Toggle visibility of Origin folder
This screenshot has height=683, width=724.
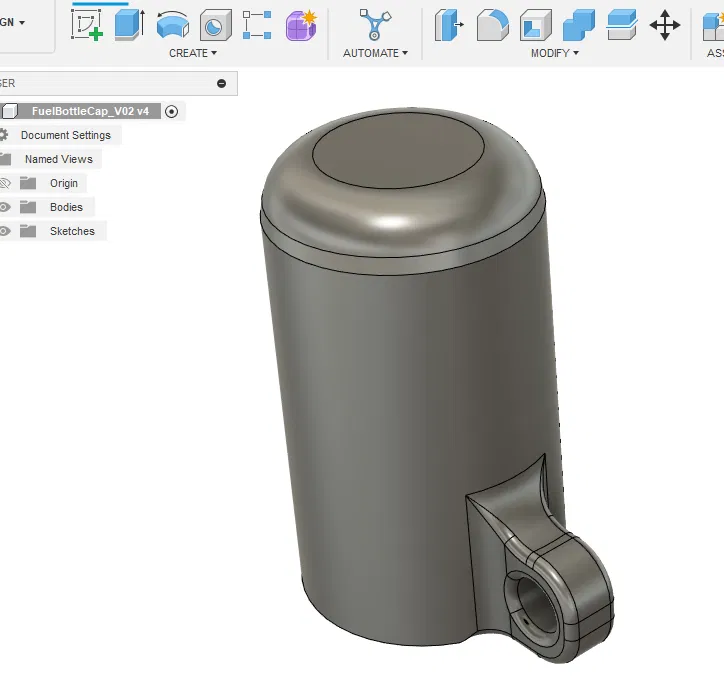coord(5,183)
